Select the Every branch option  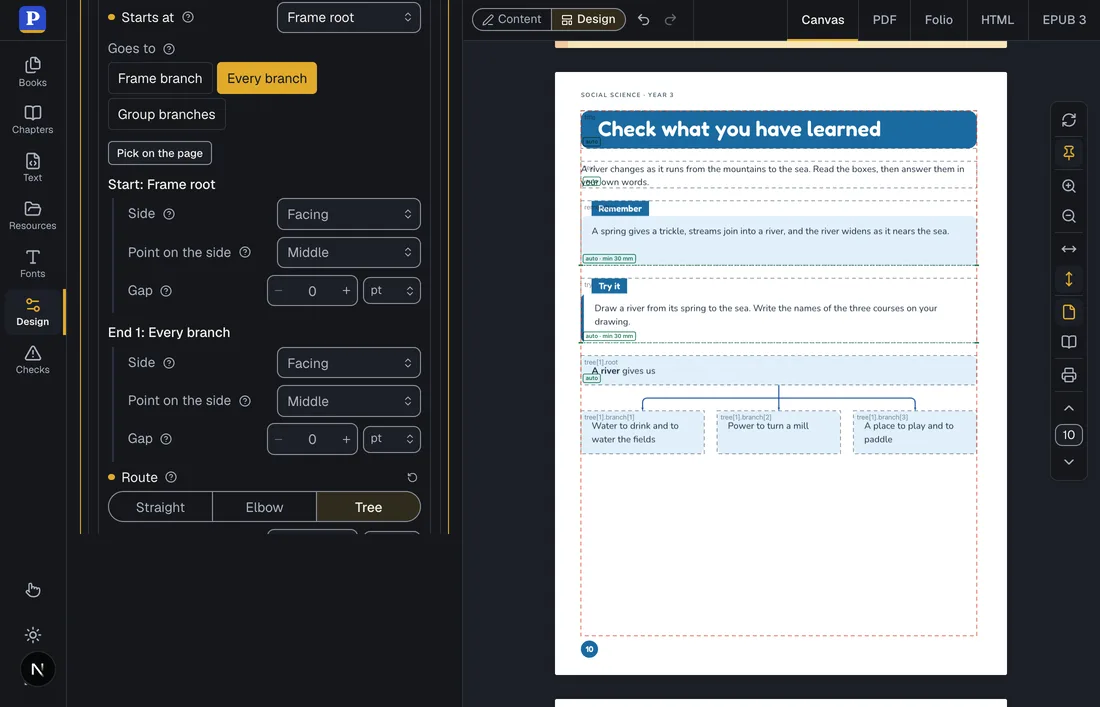click(267, 79)
